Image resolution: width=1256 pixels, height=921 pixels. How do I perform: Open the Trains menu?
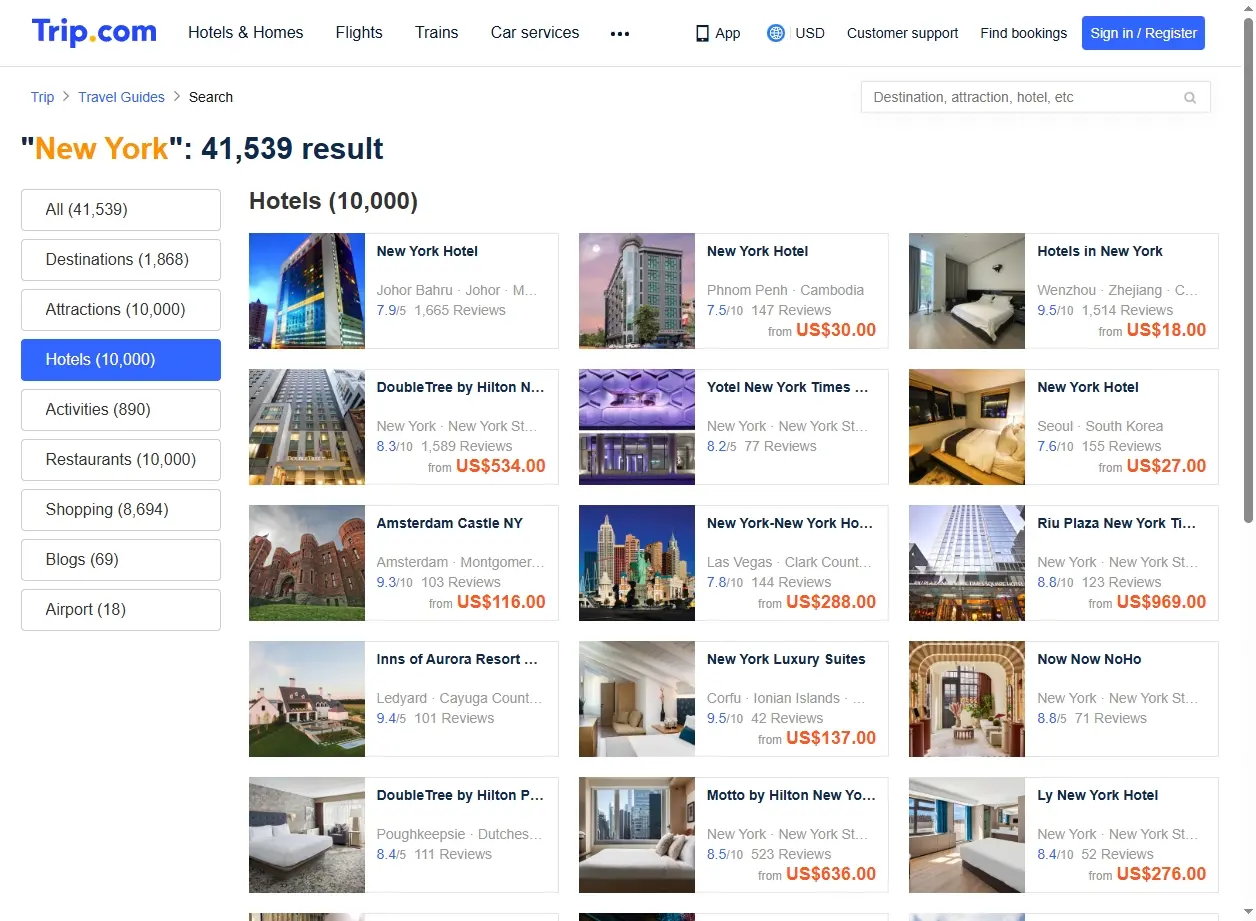coord(437,33)
